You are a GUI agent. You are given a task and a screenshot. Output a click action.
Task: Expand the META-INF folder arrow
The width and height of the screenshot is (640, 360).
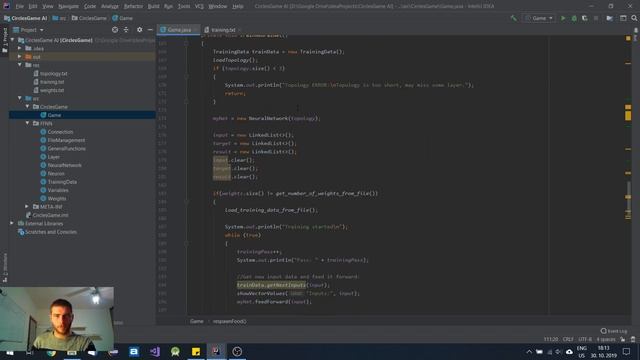27,207
